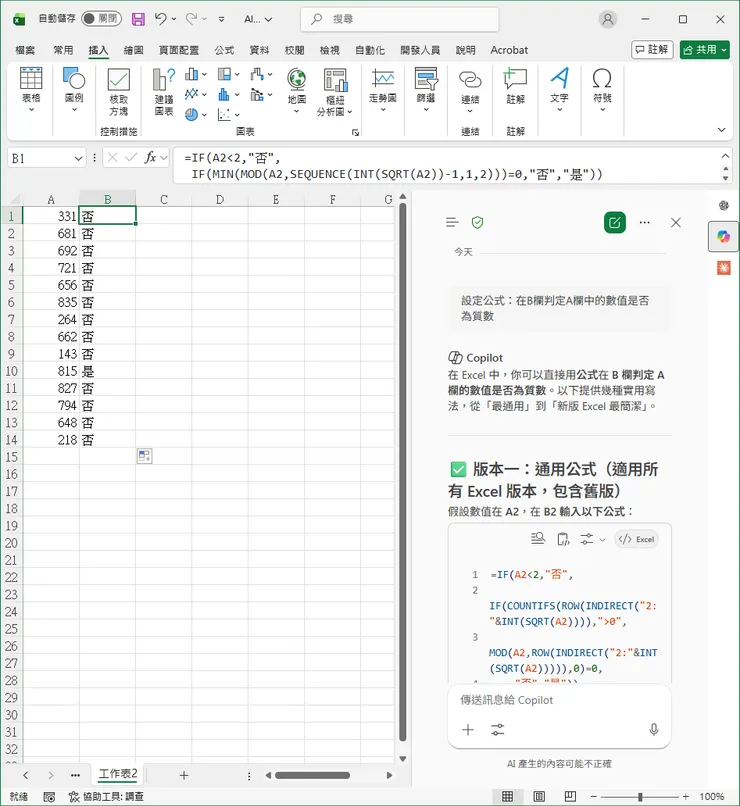
Task: Switch to Page Layout view
Action: pyautogui.click(x=539, y=796)
